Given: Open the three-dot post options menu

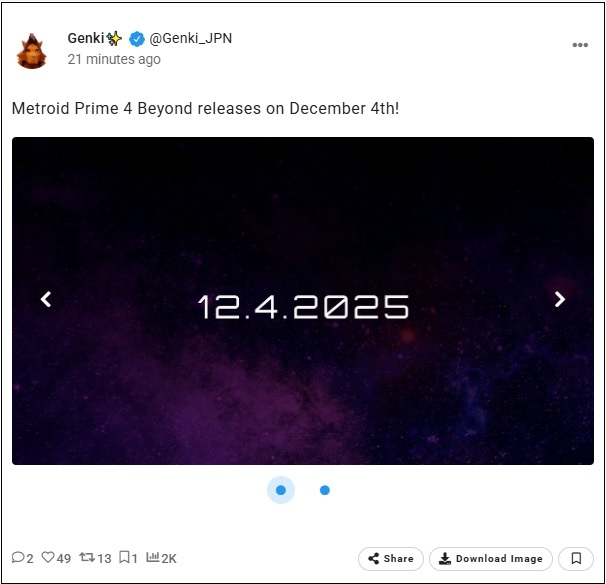Looking at the screenshot, I should (580, 45).
